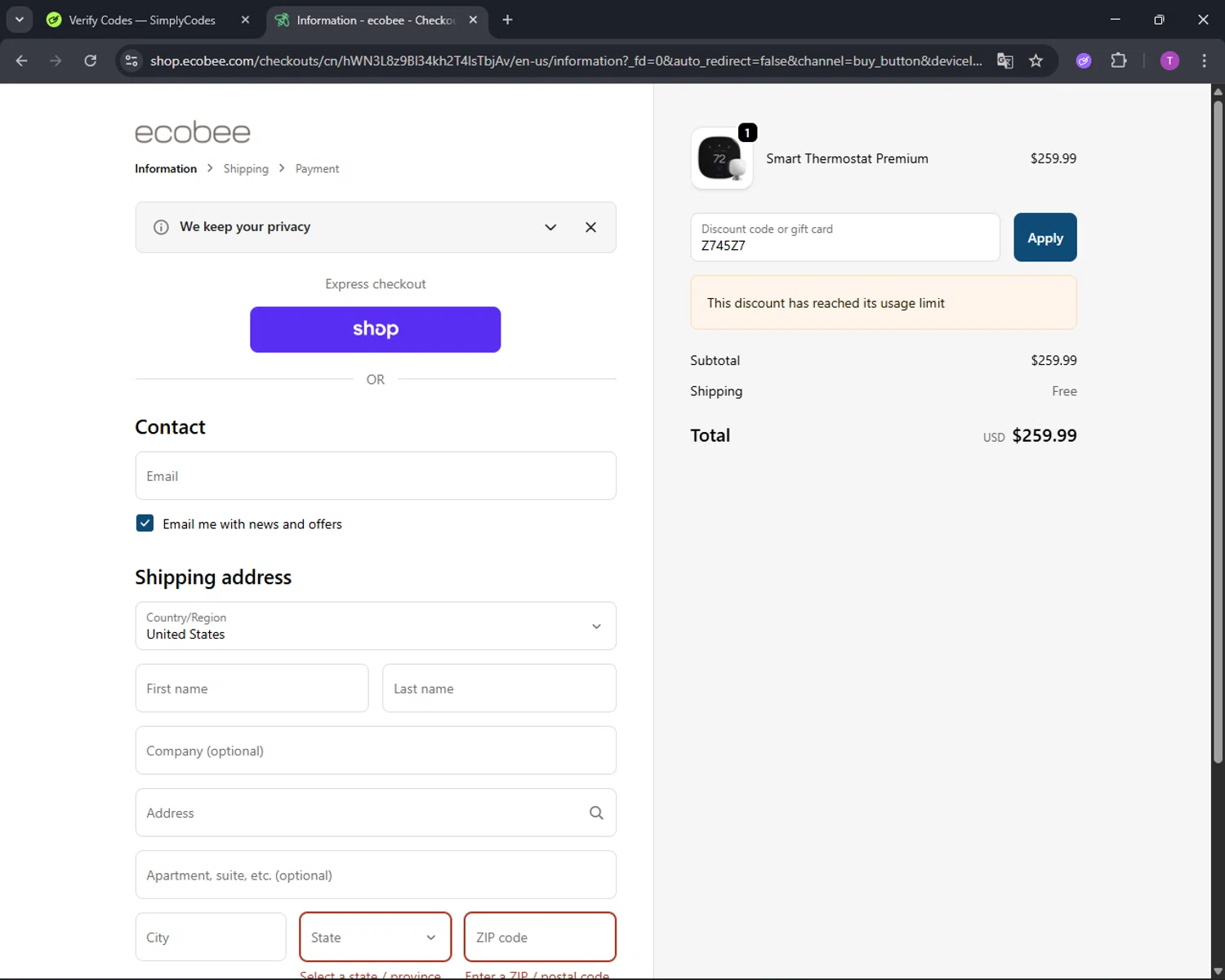1225x980 pixels.
Task: Click the Smart Thermostat Premium thumbnail
Action: (x=721, y=158)
